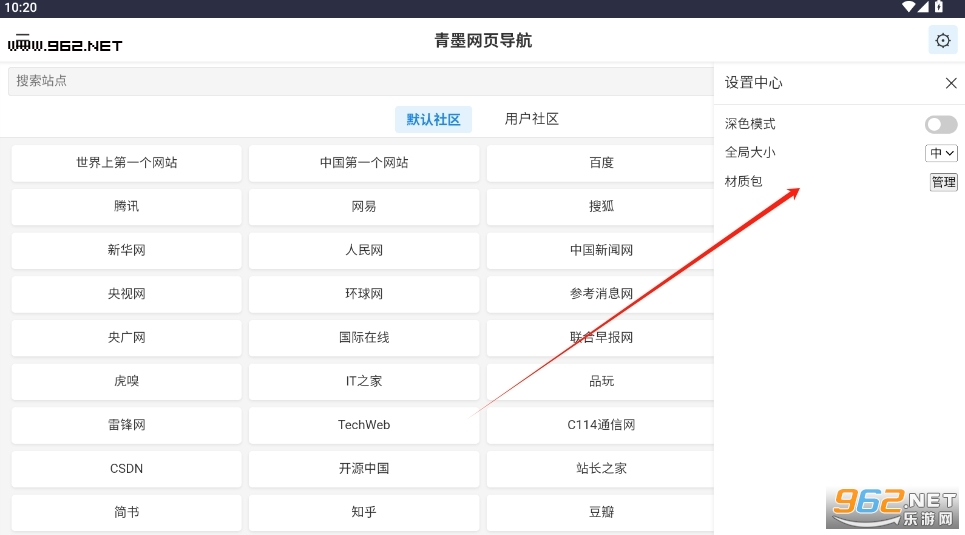
Task: Open IT之家 site card
Action: (364, 381)
